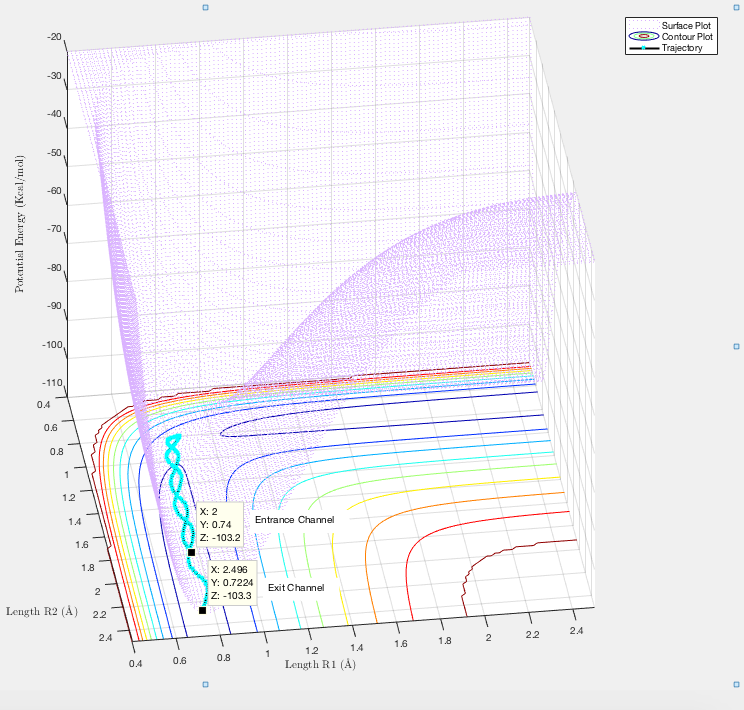Select the black data marker at X: 2

191,552
